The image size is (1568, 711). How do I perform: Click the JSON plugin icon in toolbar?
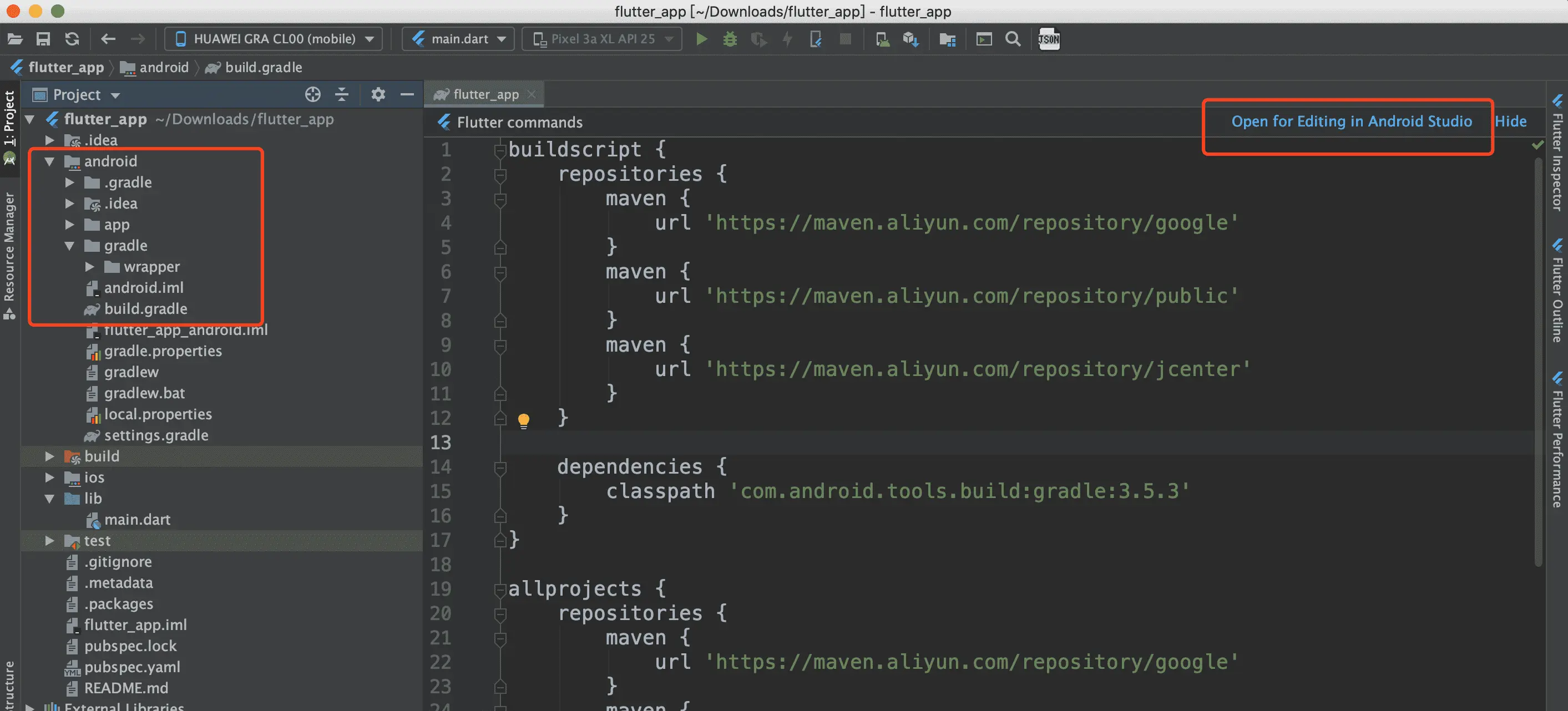point(1048,39)
